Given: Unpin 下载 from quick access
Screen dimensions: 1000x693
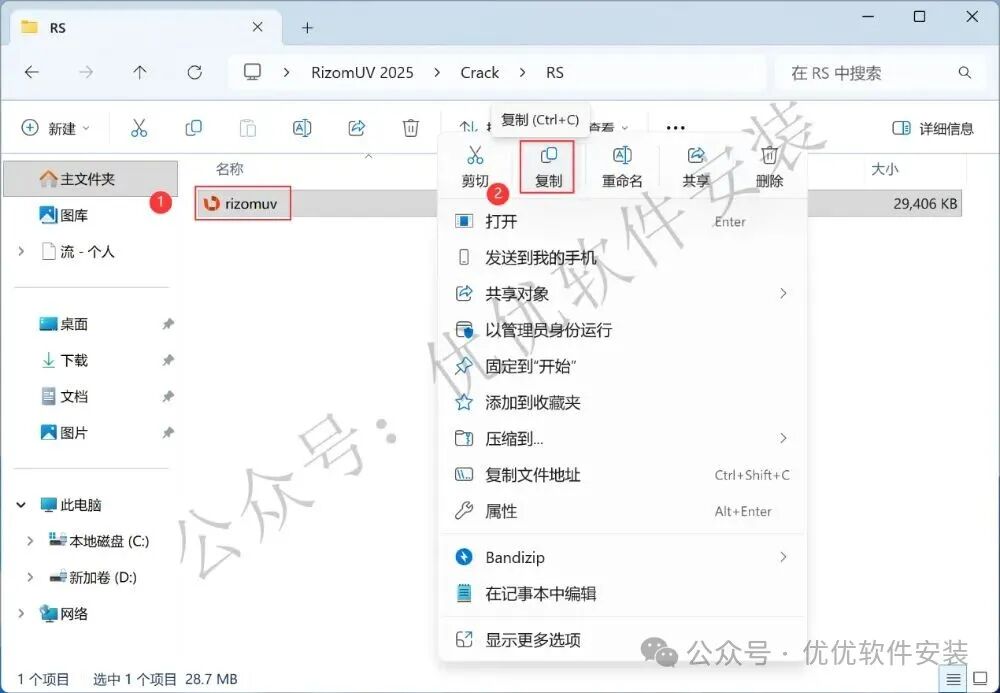Looking at the screenshot, I should click(x=168, y=360).
